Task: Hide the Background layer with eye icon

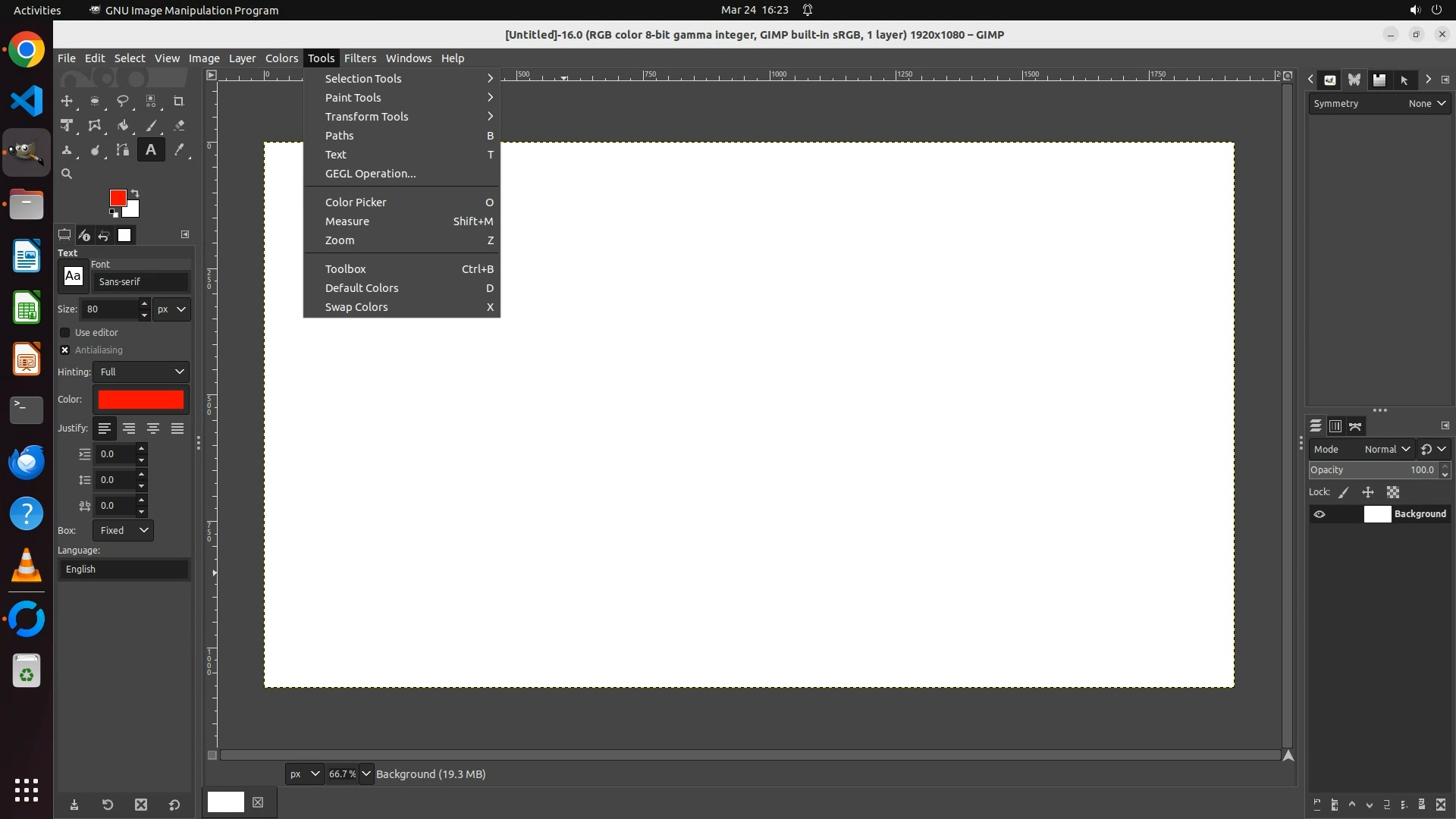Action: coord(1319,514)
